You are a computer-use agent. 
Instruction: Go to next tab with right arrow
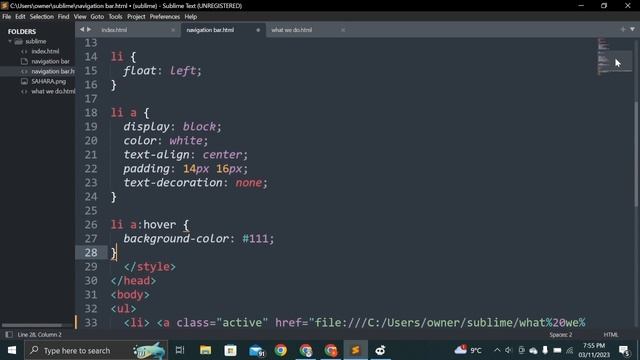tap(89, 29)
